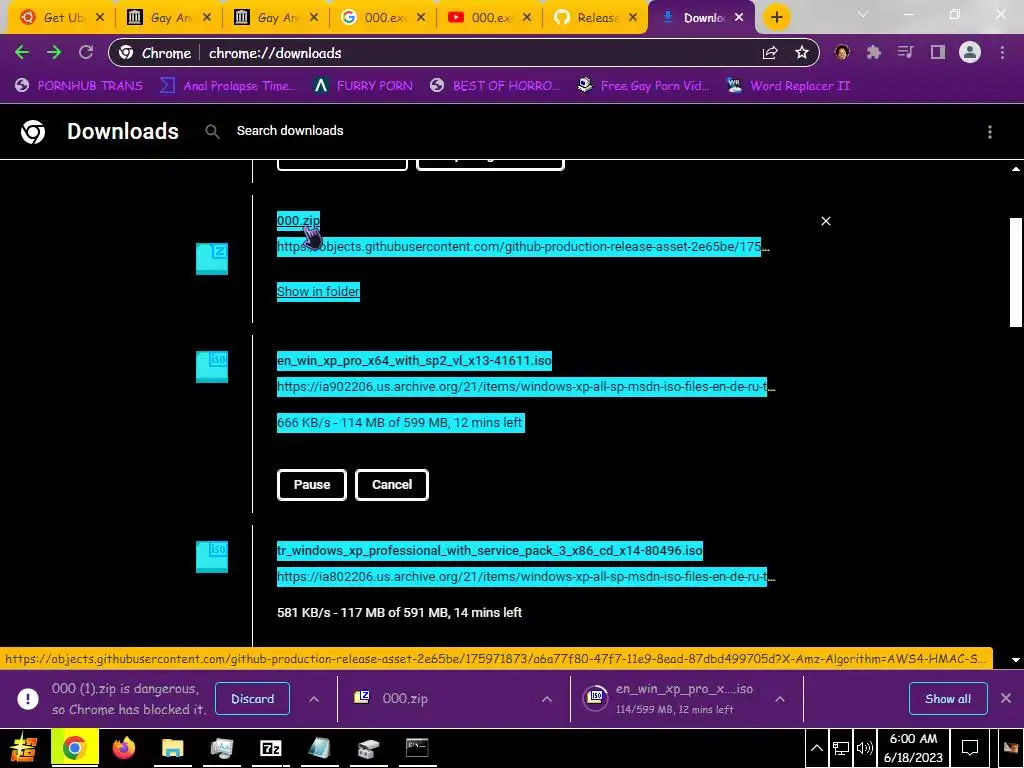The height and width of the screenshot is (768, 1024).
Task: Remove 000.zip from the downloads list
Action: click(826, 221)
